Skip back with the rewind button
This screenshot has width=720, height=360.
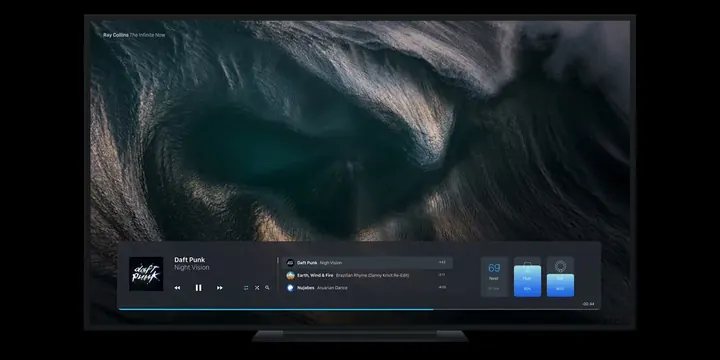pyautogui.click(x=177, y=288)
